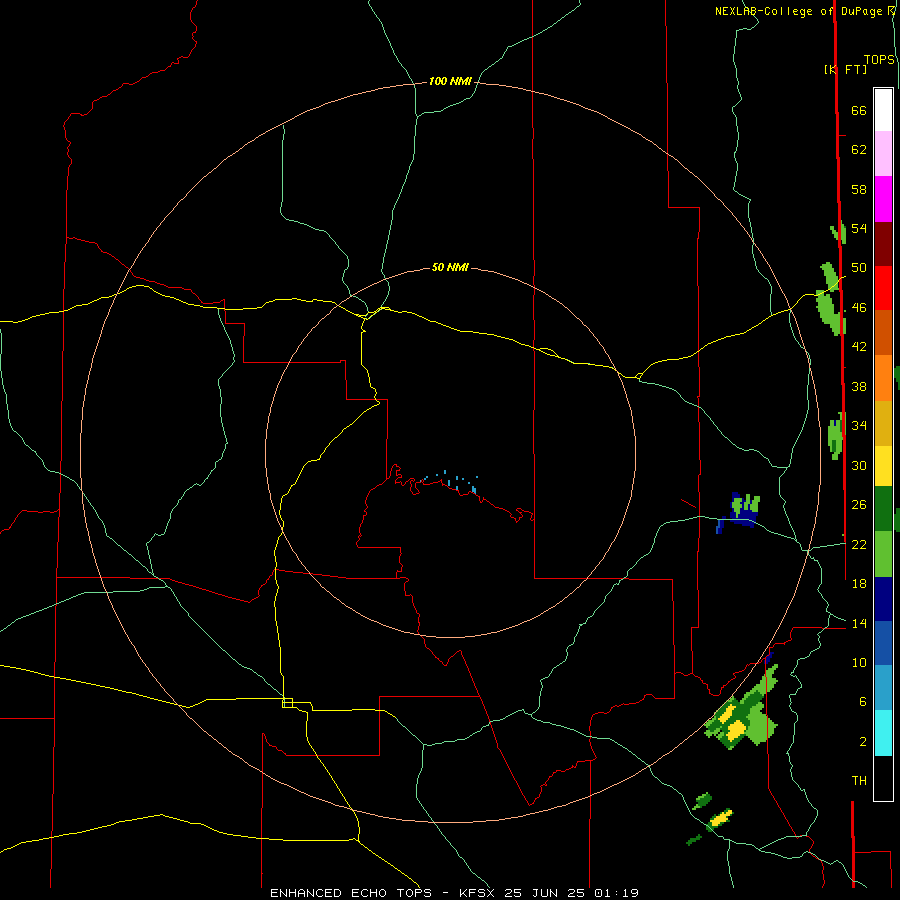This screenshot has height=900, width=900.
Task: Click the legend value "26"
Action: [859, 505]
